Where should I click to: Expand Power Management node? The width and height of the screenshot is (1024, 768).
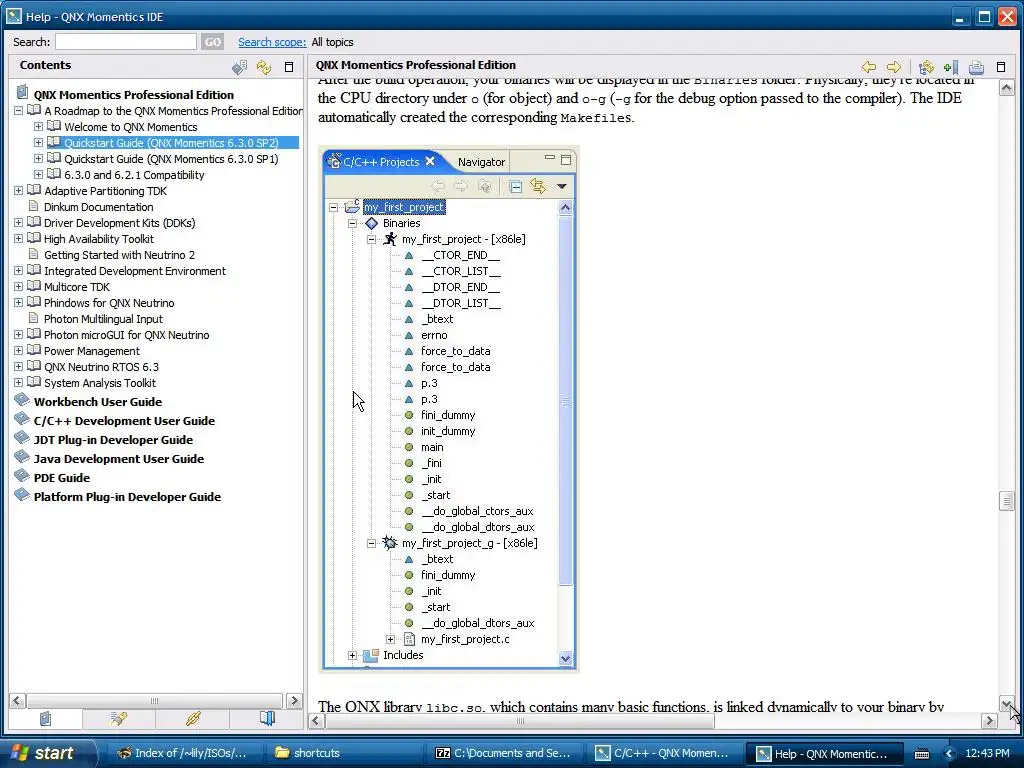[18, 351]
